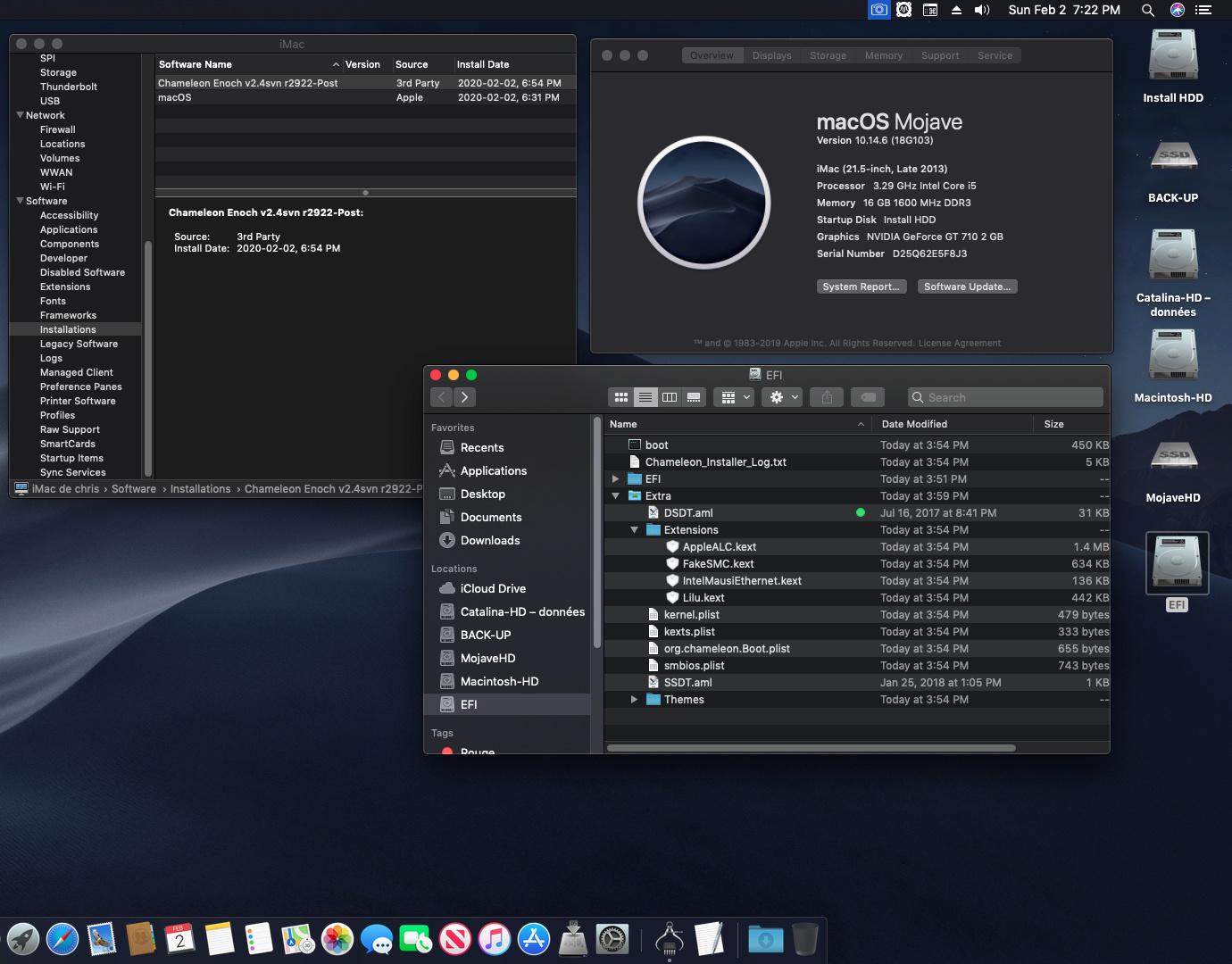Open Spotlight search in menu bar
The image size is (1232, 964).
click(1148, 10)
